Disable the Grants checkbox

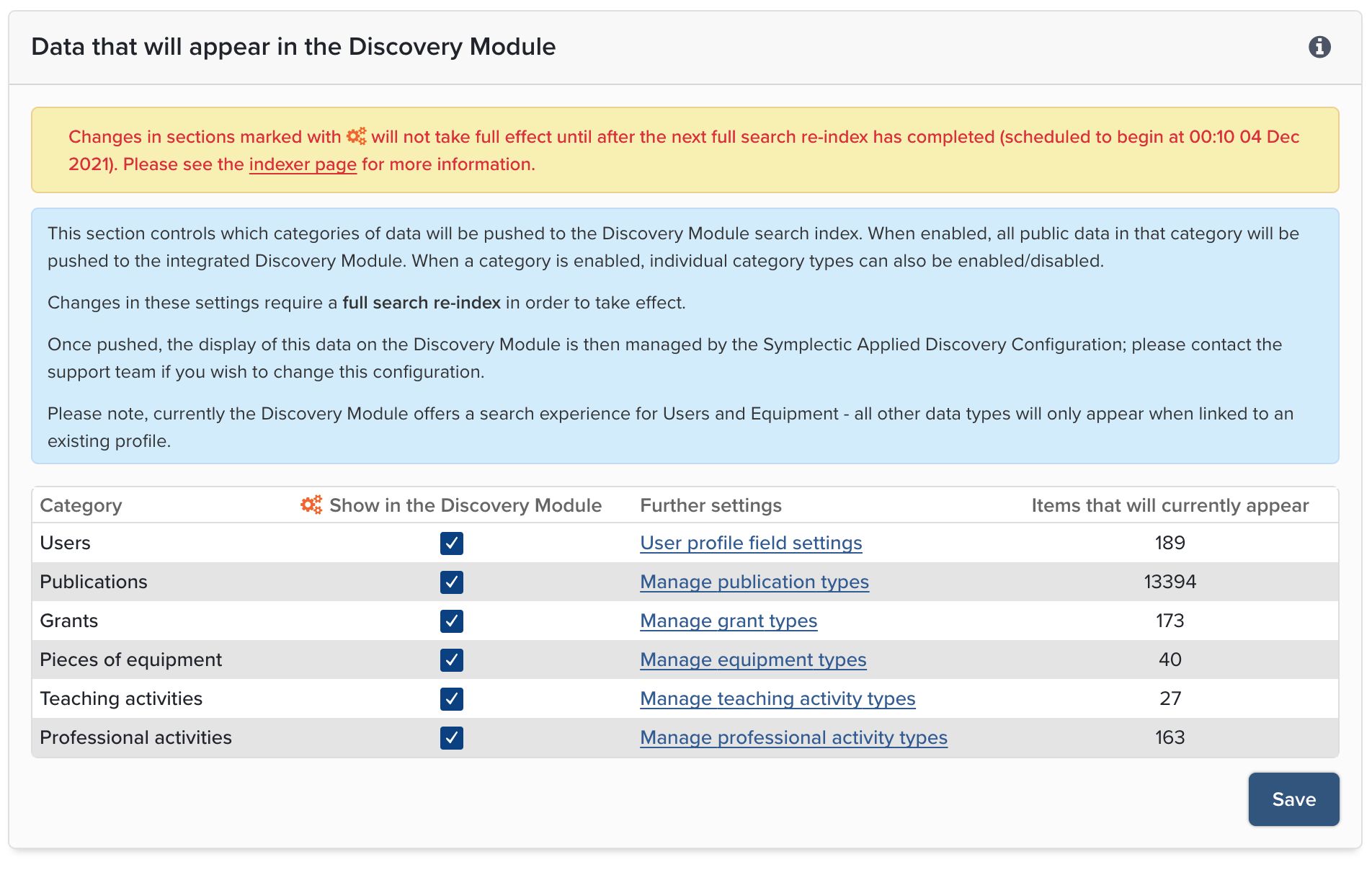coord(451,621)
